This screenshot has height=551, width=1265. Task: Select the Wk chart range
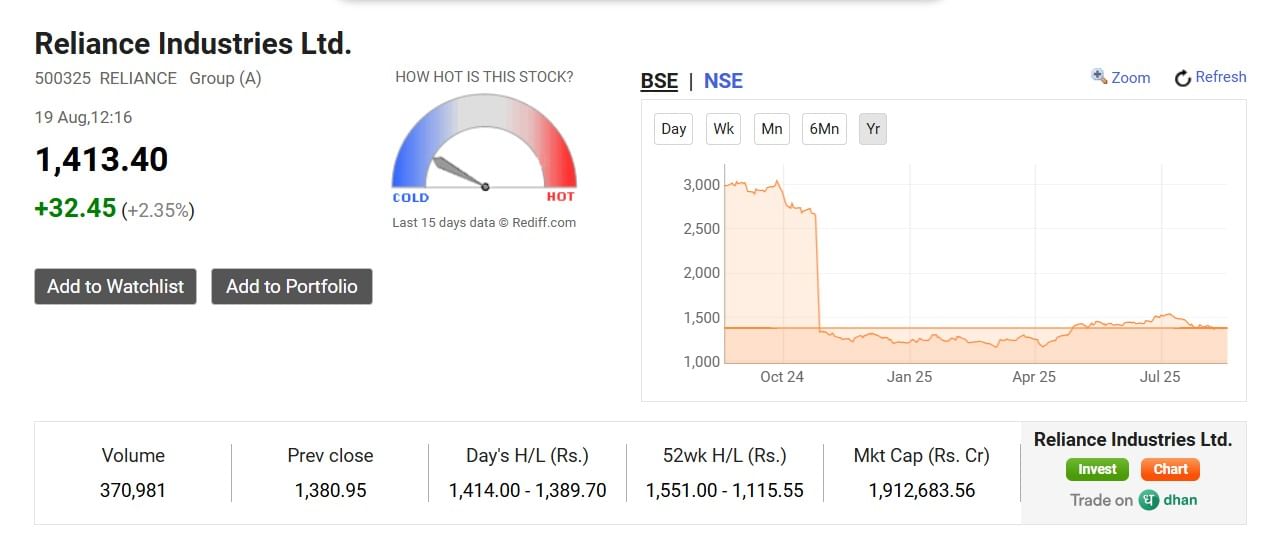click(723, 129)
